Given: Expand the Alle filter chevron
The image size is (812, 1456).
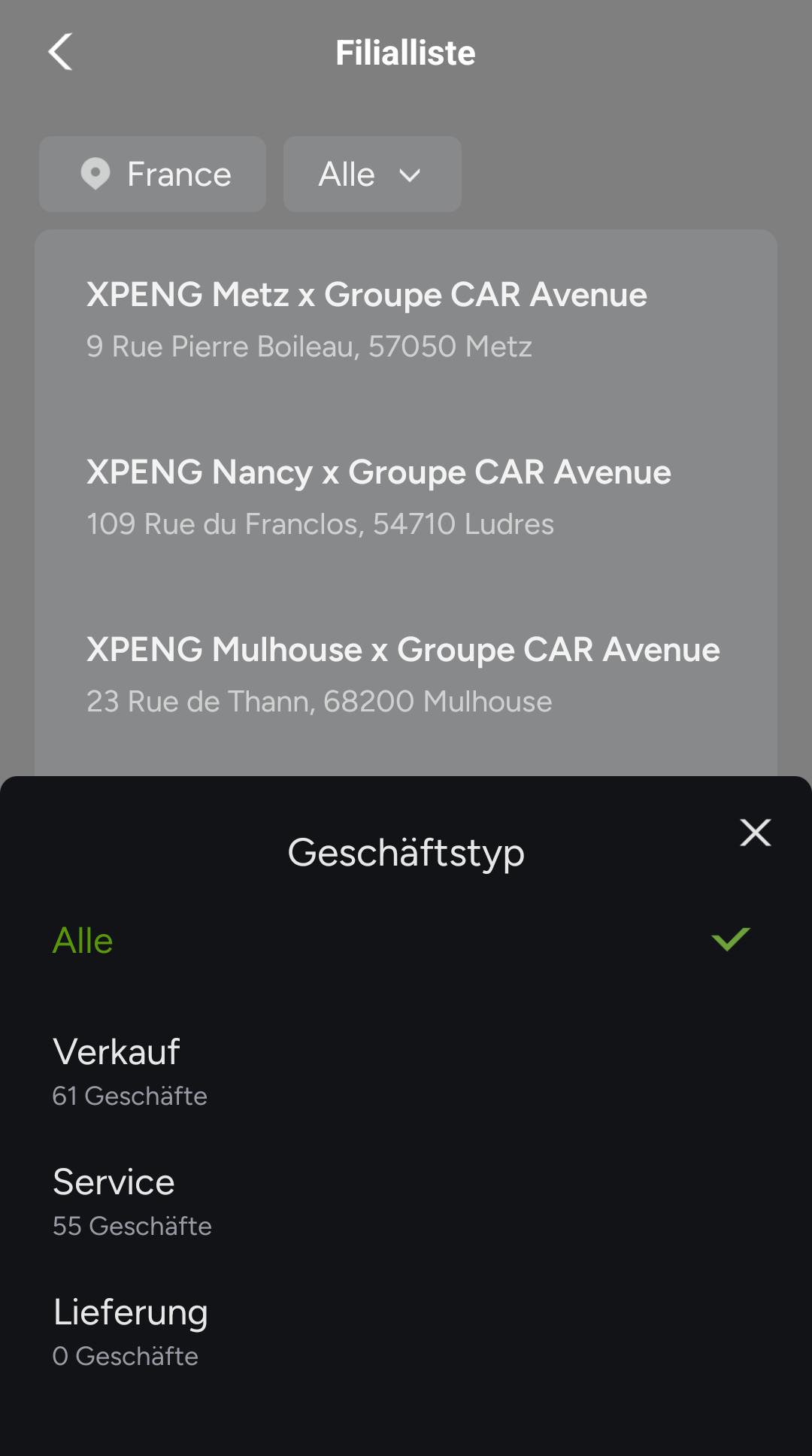Looking at the screenshot, I should pos(410,175).
